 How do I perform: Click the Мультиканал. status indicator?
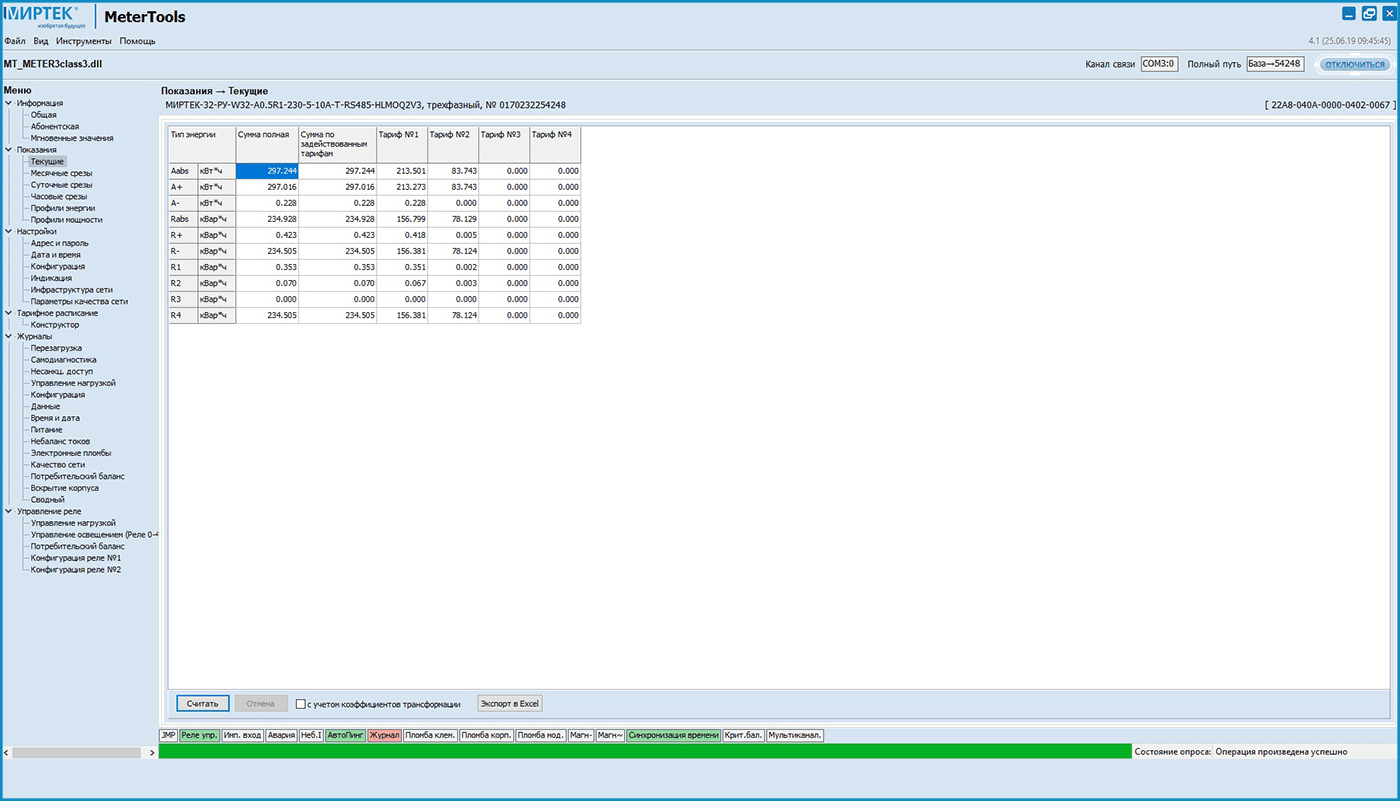point(796,735)
